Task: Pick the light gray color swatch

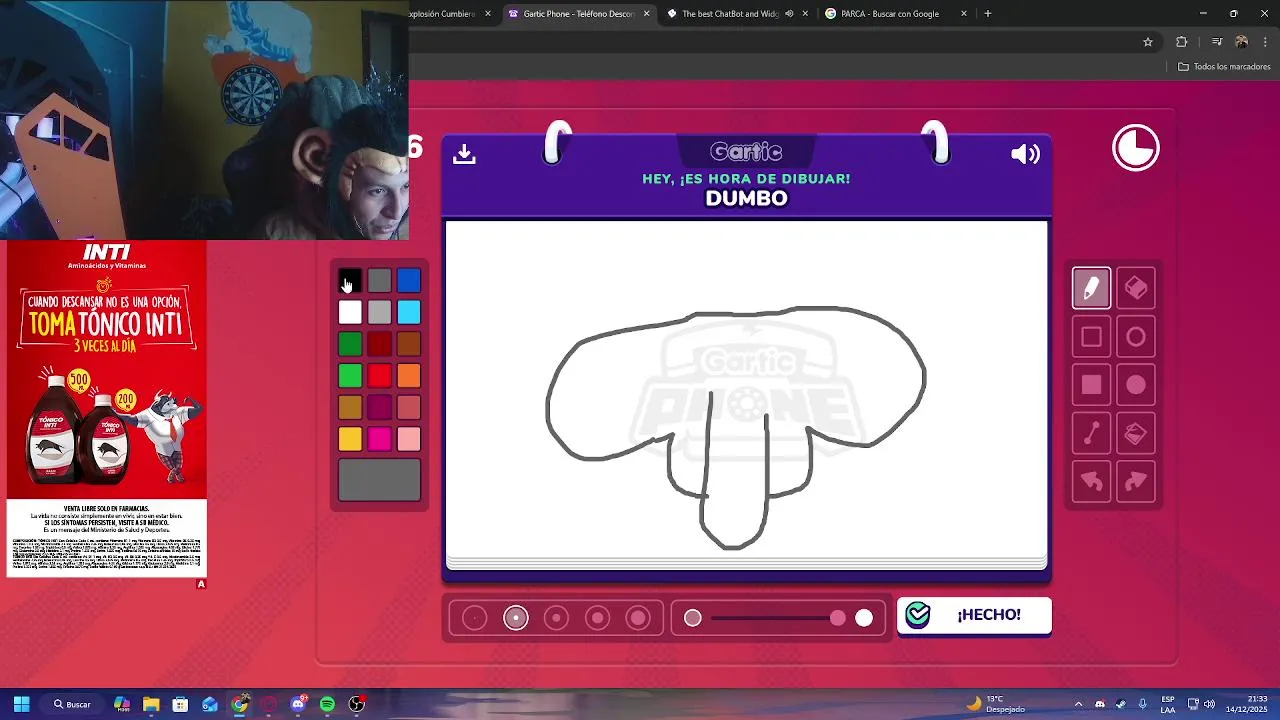Action: pos(379,313)
